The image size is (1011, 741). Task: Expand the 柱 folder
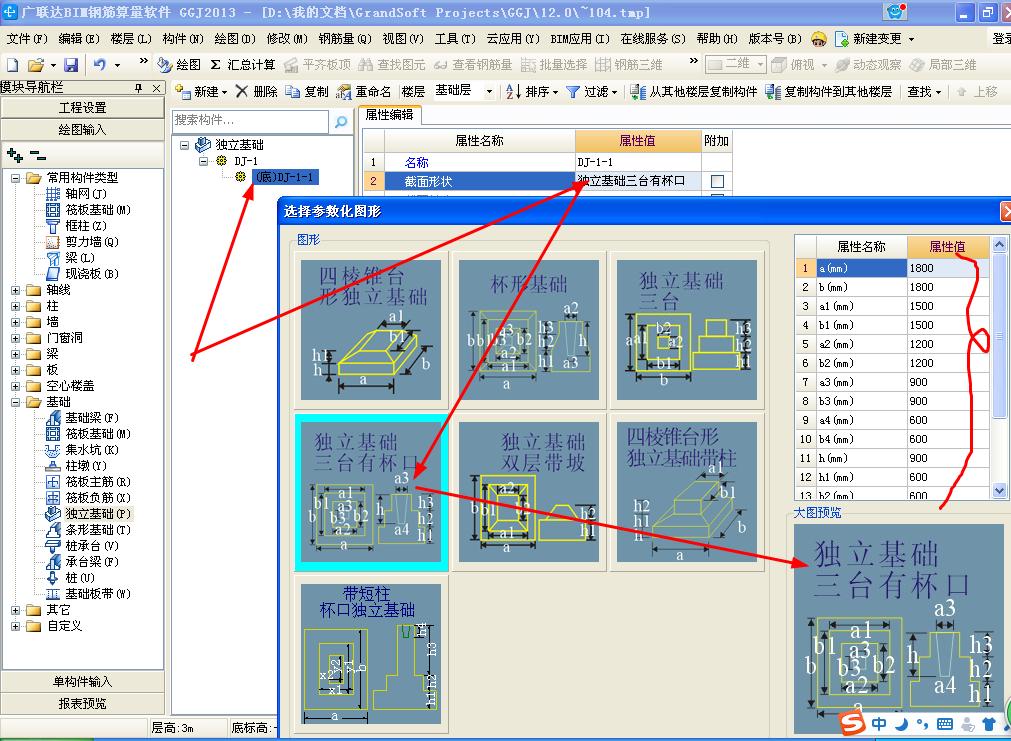point(15,306)
